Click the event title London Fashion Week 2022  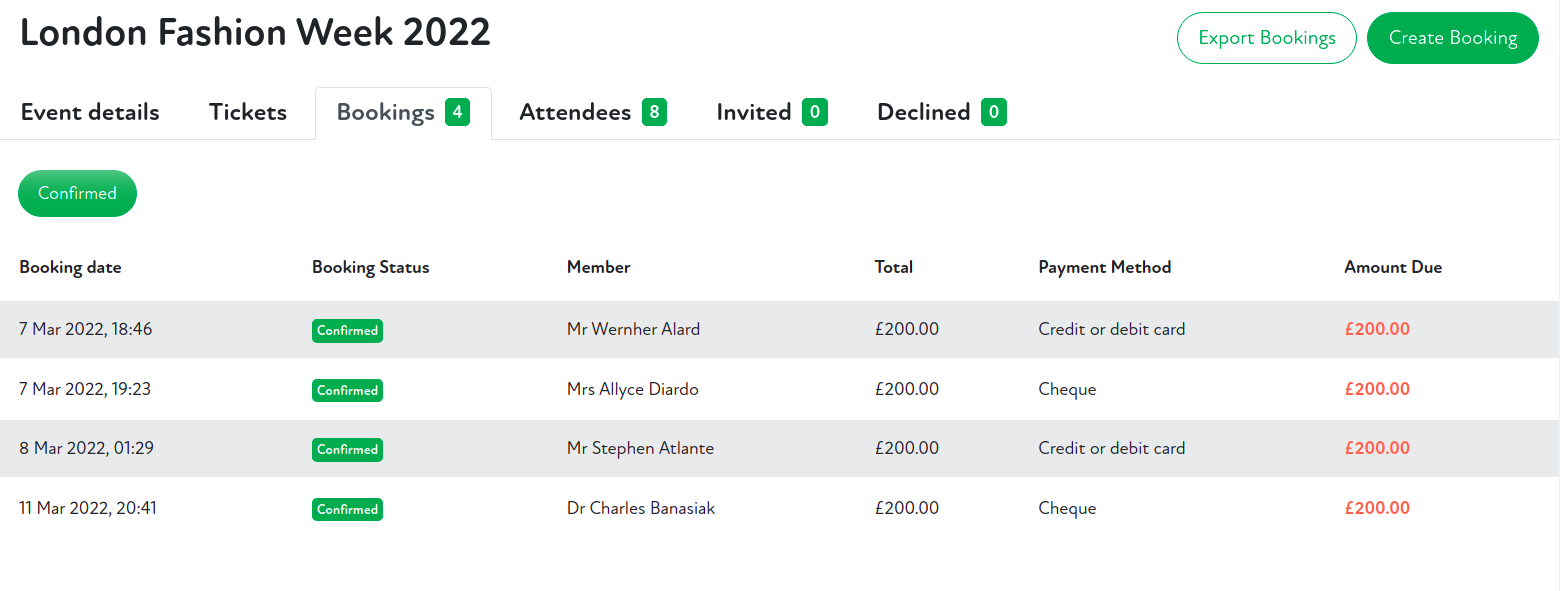[x=255, y=32]
